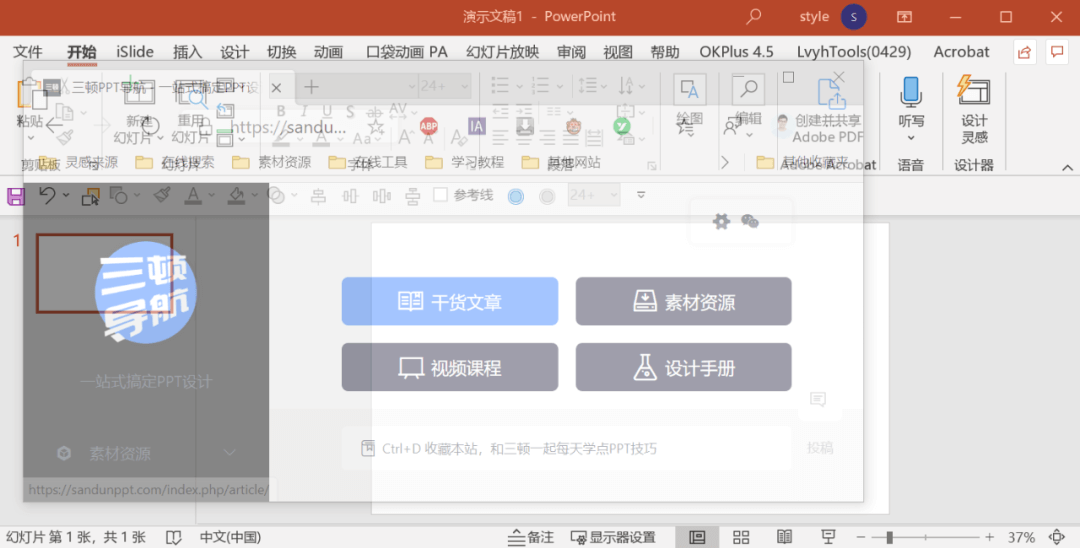Open the fill color dropdown in quick access toolbar
1080x548 pixels.
click(255, 196)
